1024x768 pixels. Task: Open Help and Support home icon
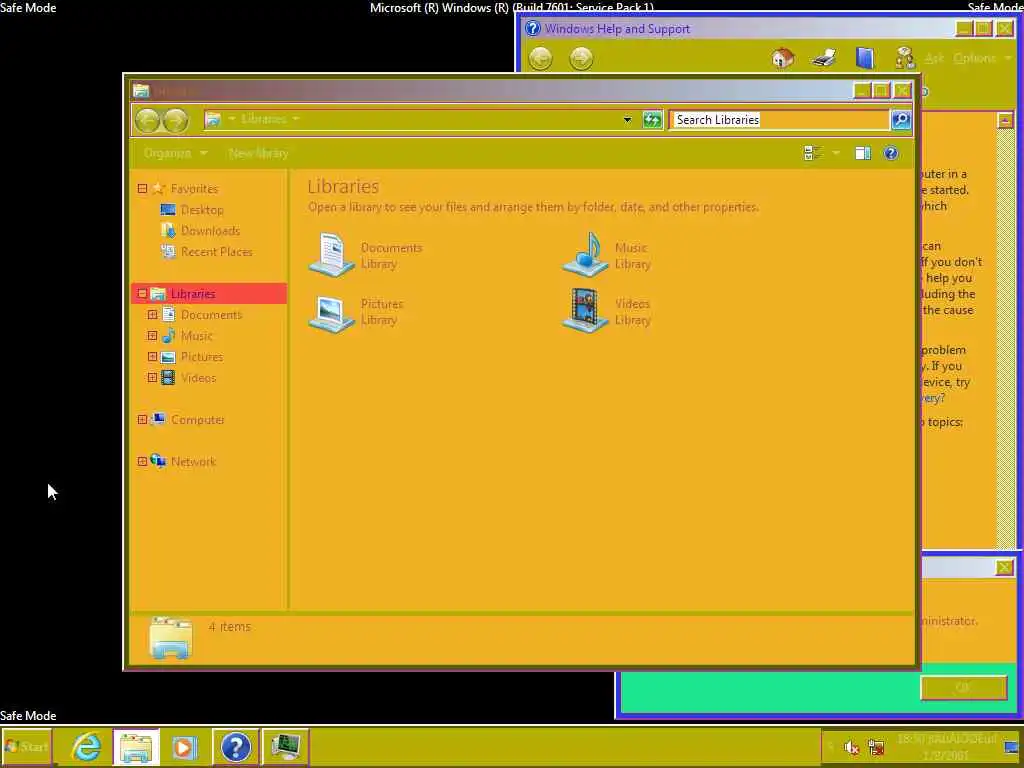click(782, 58)
